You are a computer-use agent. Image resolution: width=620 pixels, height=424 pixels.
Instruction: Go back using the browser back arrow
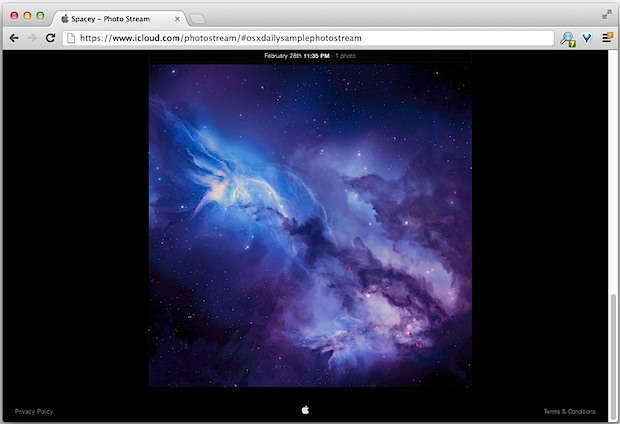pos(14,38)
